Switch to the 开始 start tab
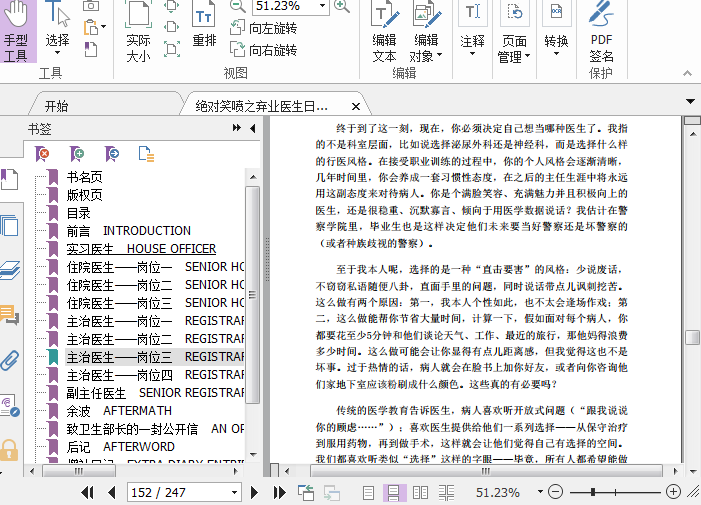Image resolution: width=701 pixels, height=505 pixels. click(56, 106)
